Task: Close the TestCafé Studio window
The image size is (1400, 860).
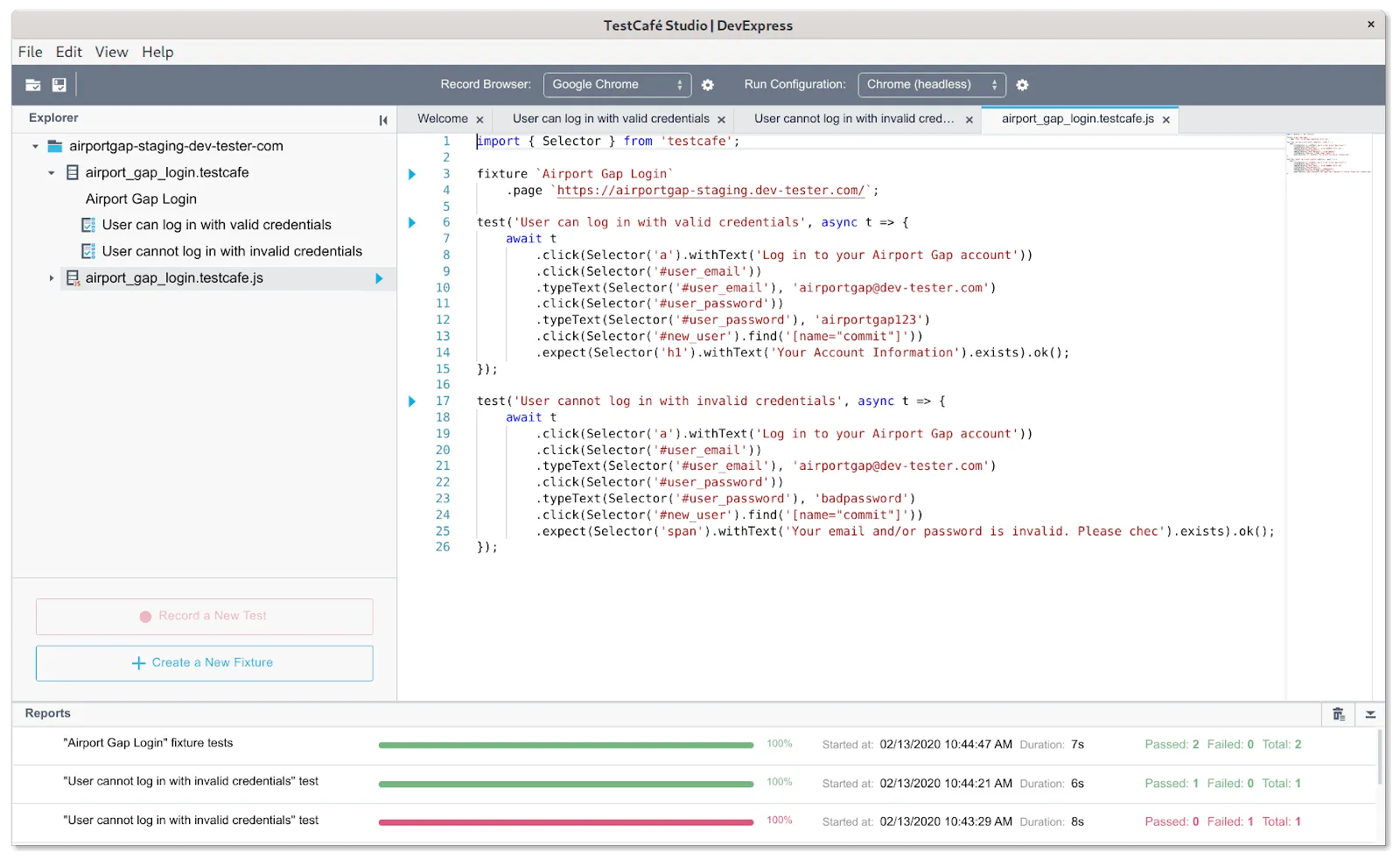Action: (x=1370, y=24)
